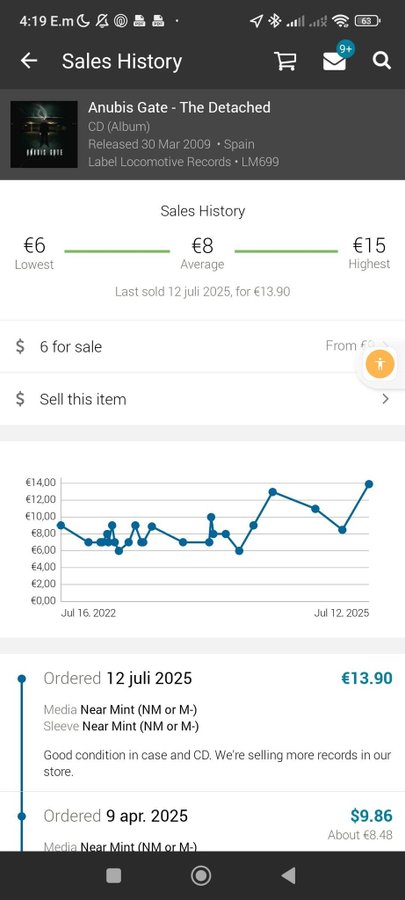This screenshot has width=405, height=900.
Task: Expand the 'Sell this item' chevron
Action: (x=385, y=399)
